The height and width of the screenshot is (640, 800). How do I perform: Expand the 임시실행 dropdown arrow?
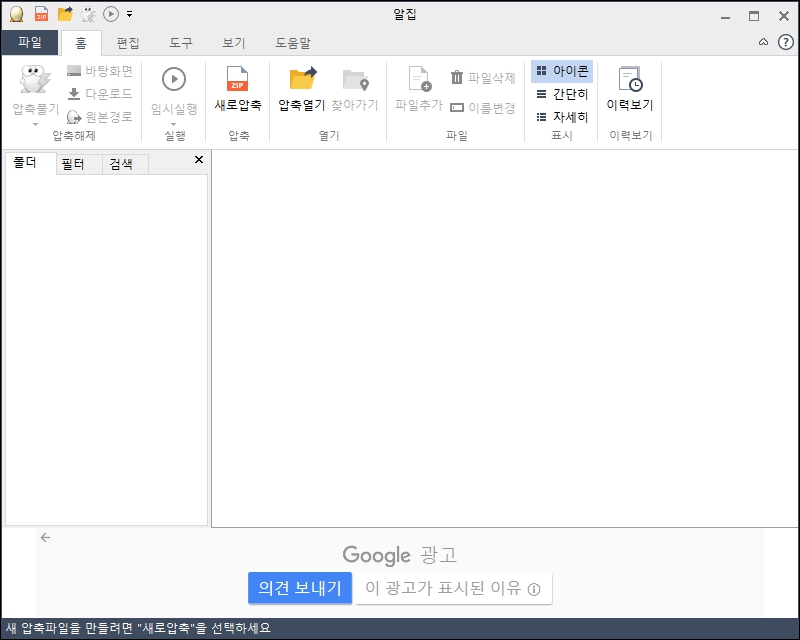pyautogui.click(x=174, y=124)
